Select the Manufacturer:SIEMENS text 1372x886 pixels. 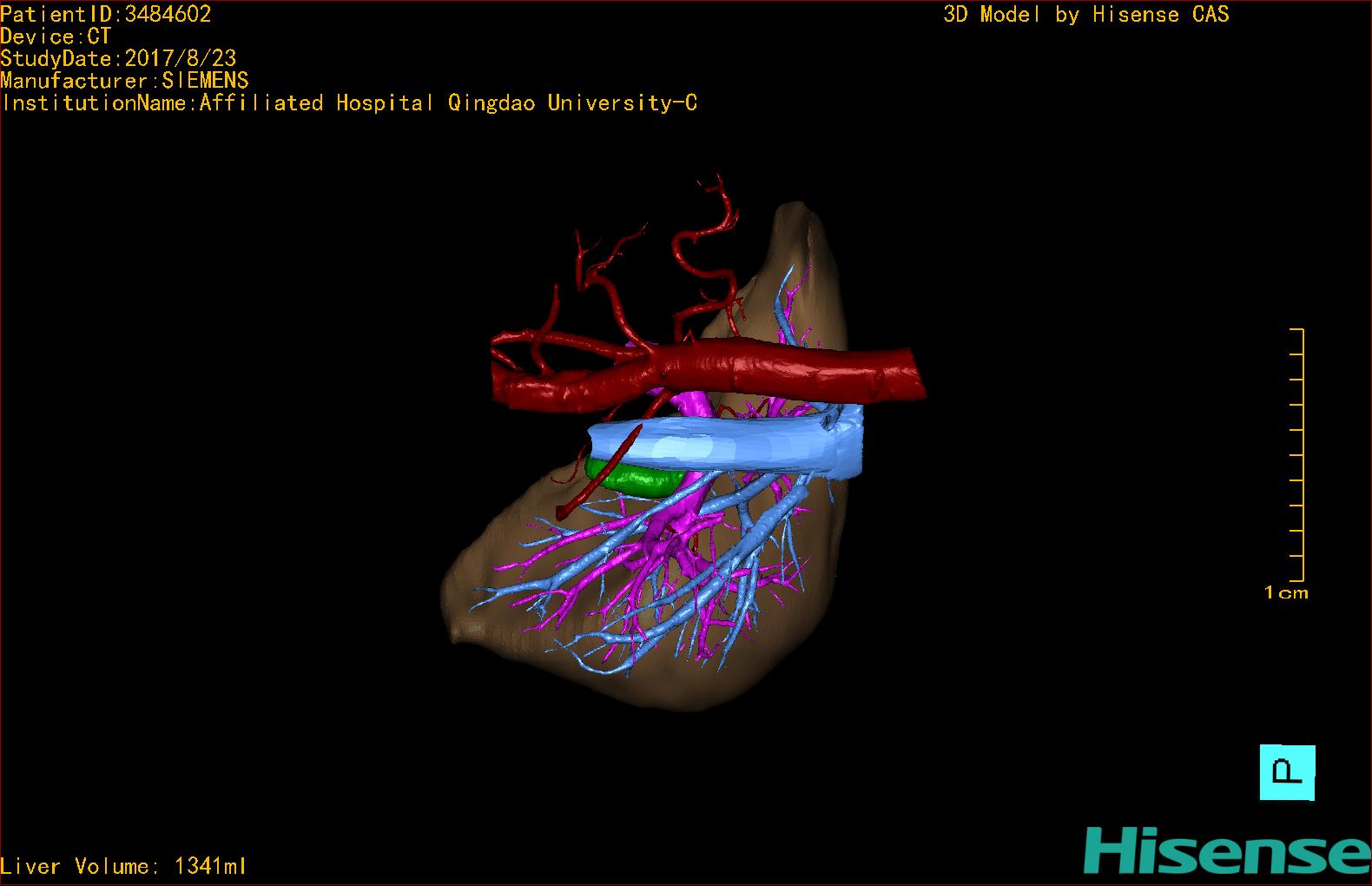(124, 81)
